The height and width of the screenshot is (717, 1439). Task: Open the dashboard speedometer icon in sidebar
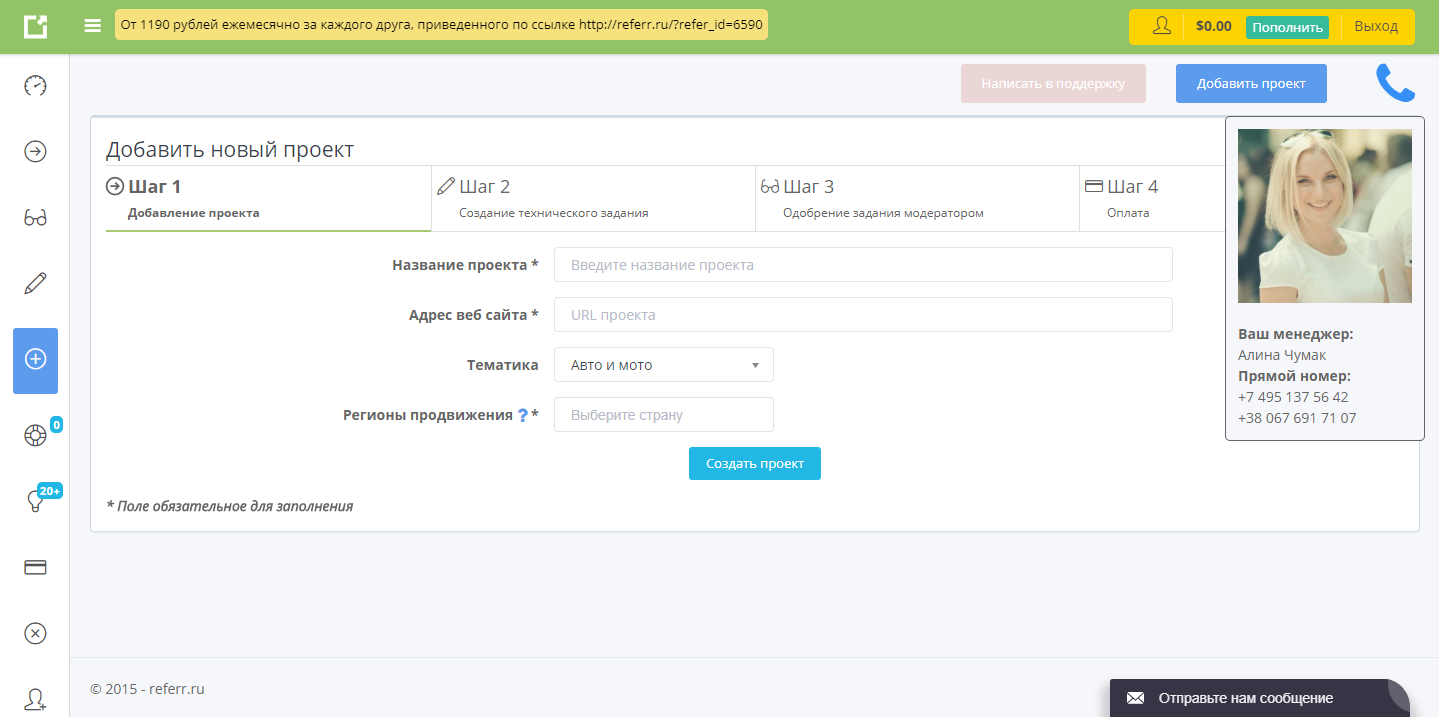(35, 86)
